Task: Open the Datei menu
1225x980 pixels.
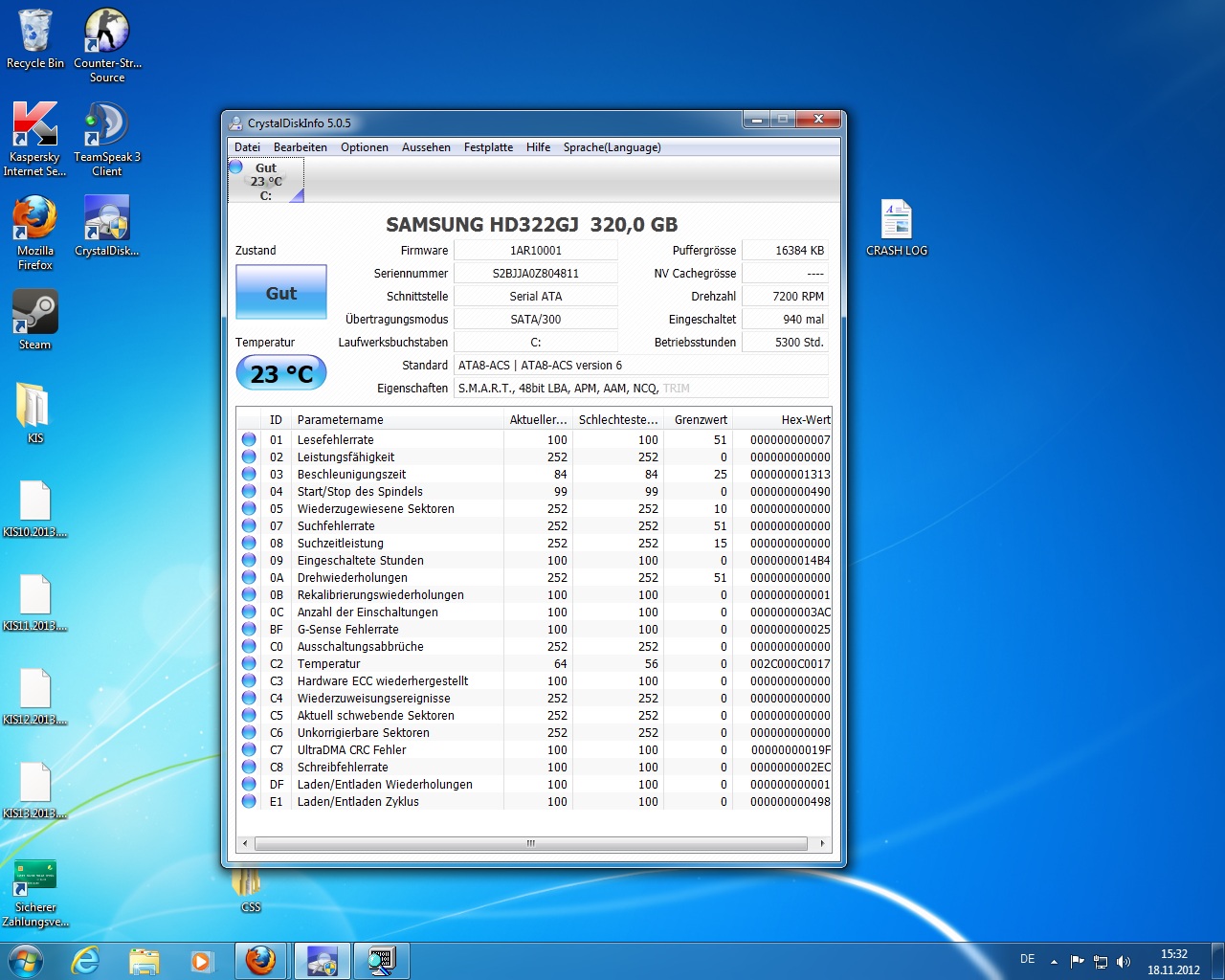Action: 247,147
